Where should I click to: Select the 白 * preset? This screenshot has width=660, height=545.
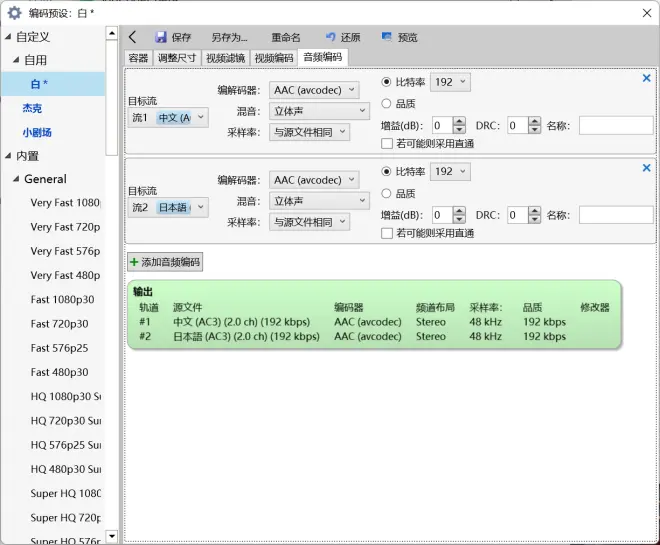pos(53,84)
